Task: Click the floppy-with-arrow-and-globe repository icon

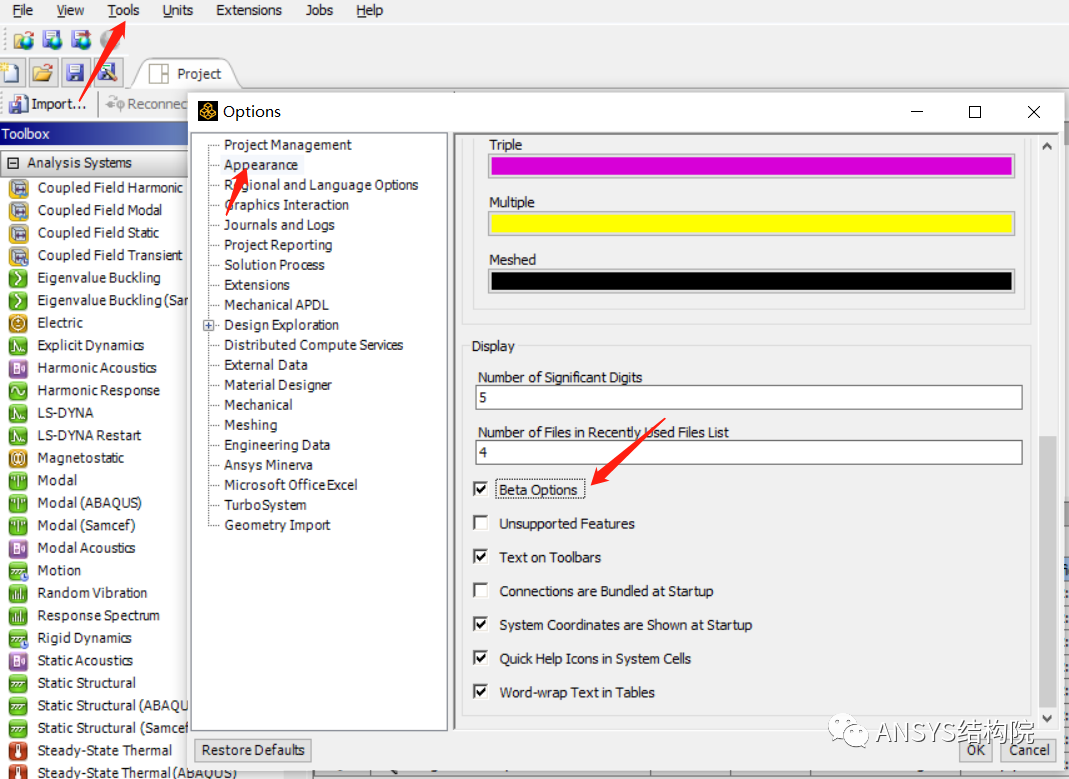Action: [81, 40]
